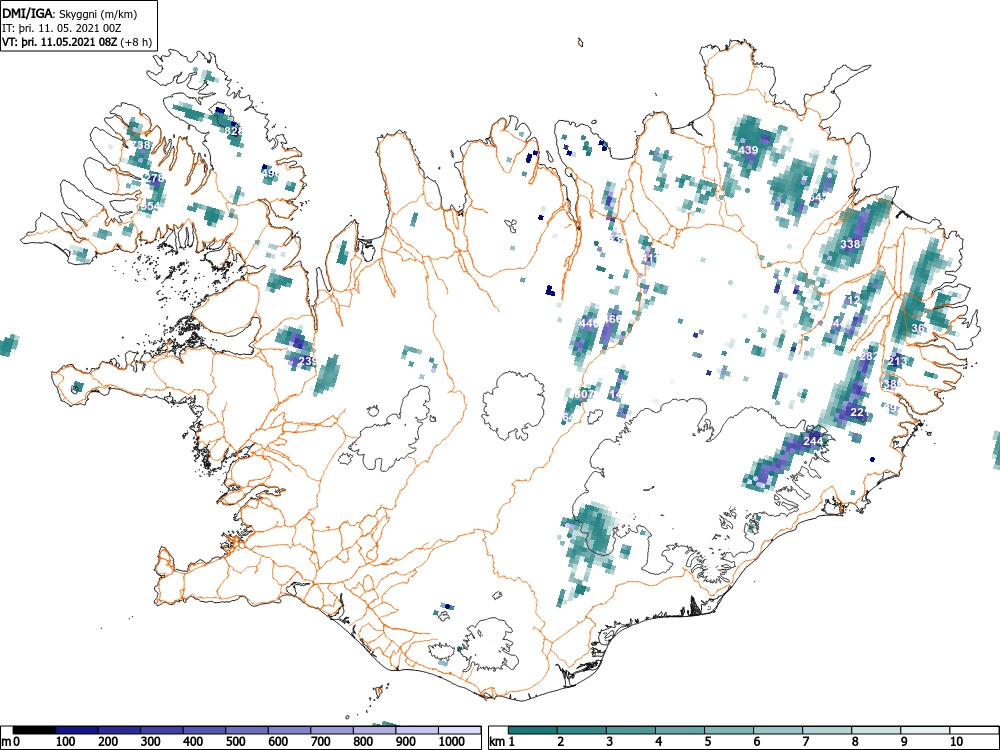Click the 'km' unit label on the kilometer legend

pyautogui.click(x=497, y=742)
